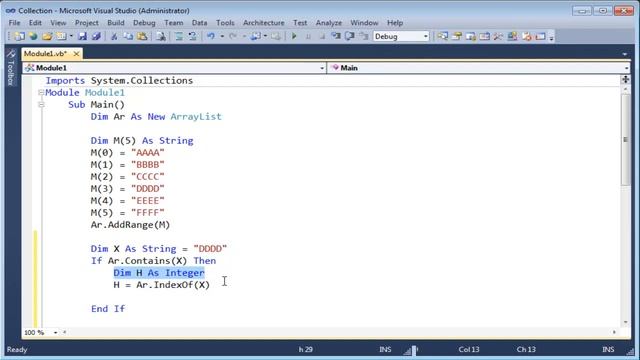Open the Team menu

[x=174, y=23]
